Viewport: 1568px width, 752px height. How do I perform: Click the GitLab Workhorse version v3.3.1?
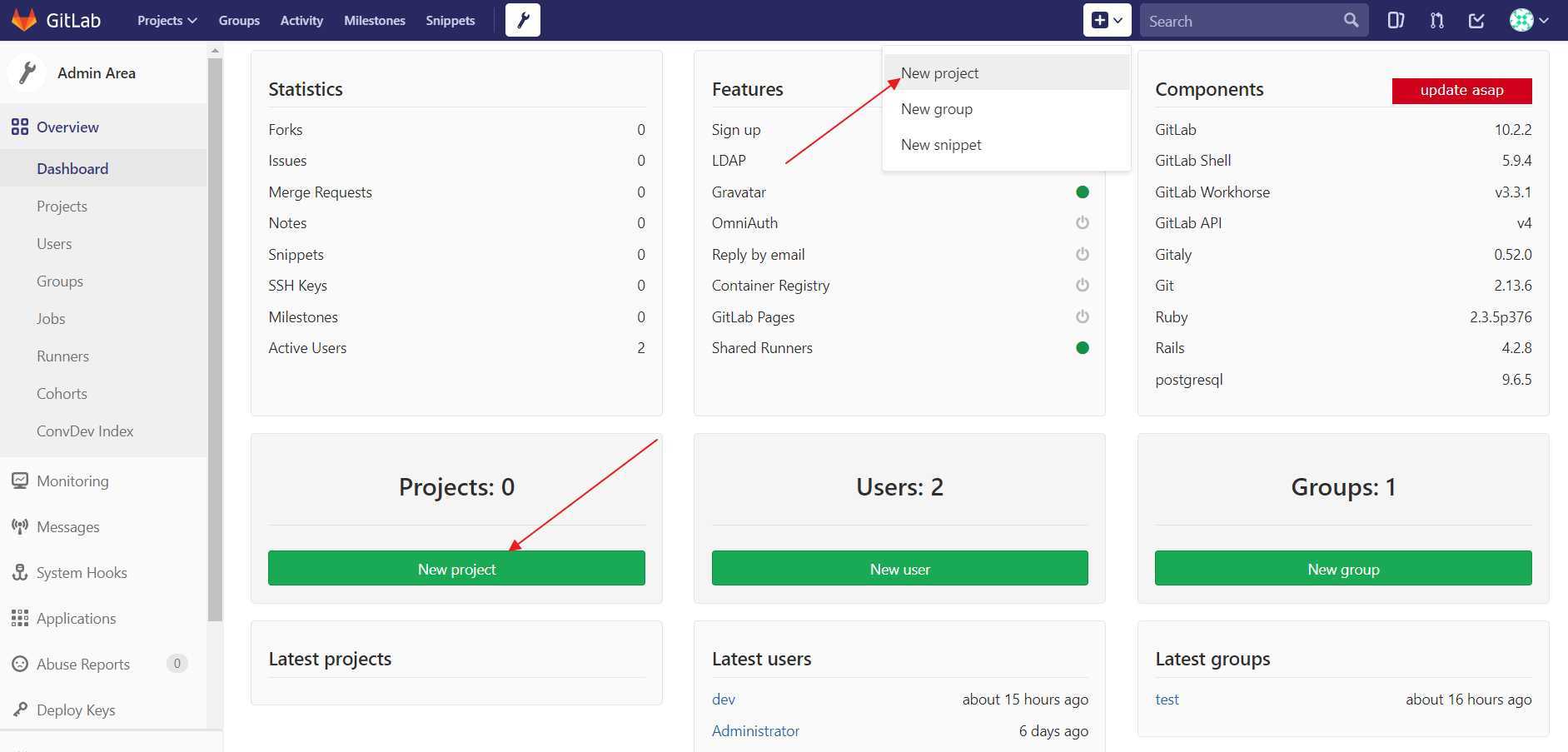(1513, 192)
